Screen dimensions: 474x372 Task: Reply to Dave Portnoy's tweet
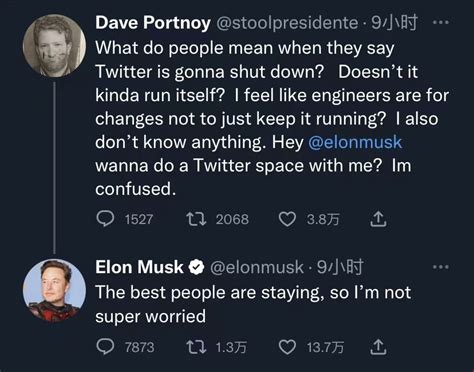pos(105,219)
